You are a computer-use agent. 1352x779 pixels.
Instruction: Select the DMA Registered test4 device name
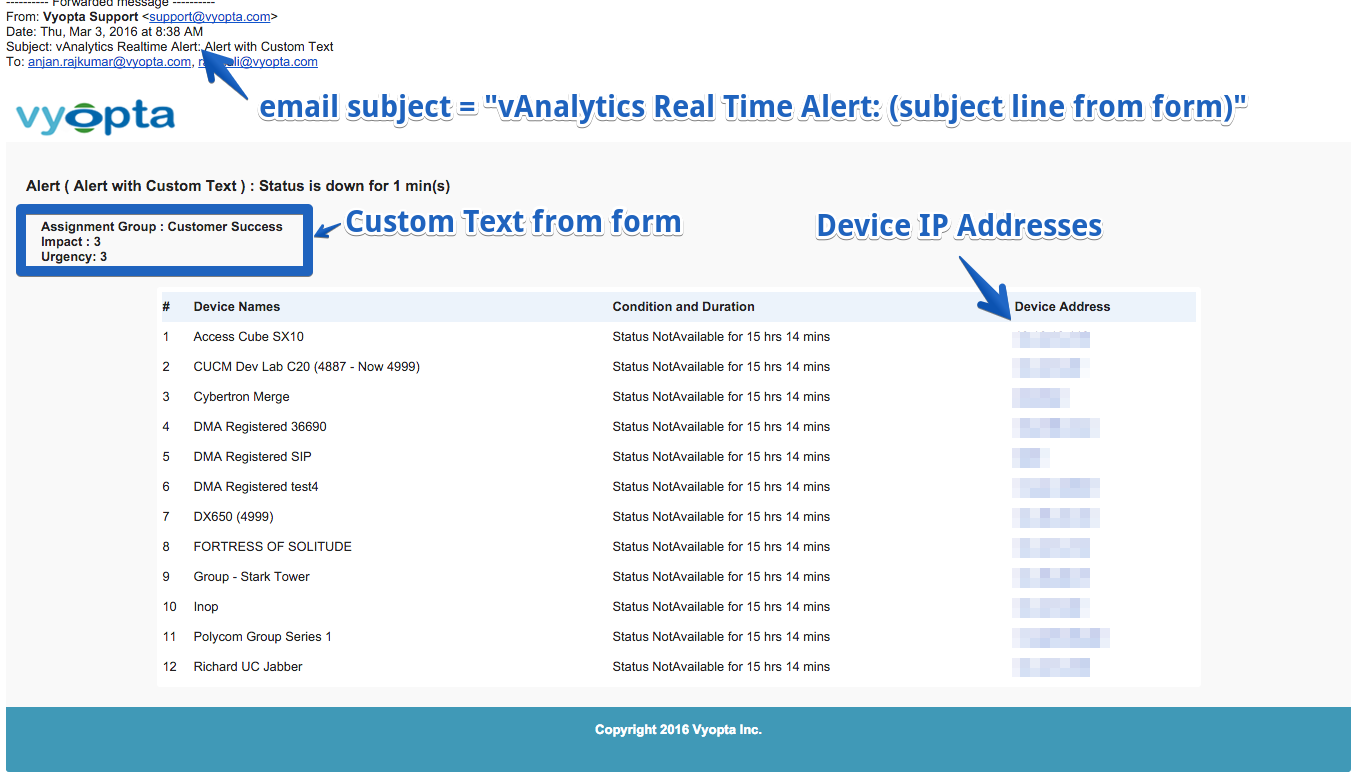tap(256, 487)
